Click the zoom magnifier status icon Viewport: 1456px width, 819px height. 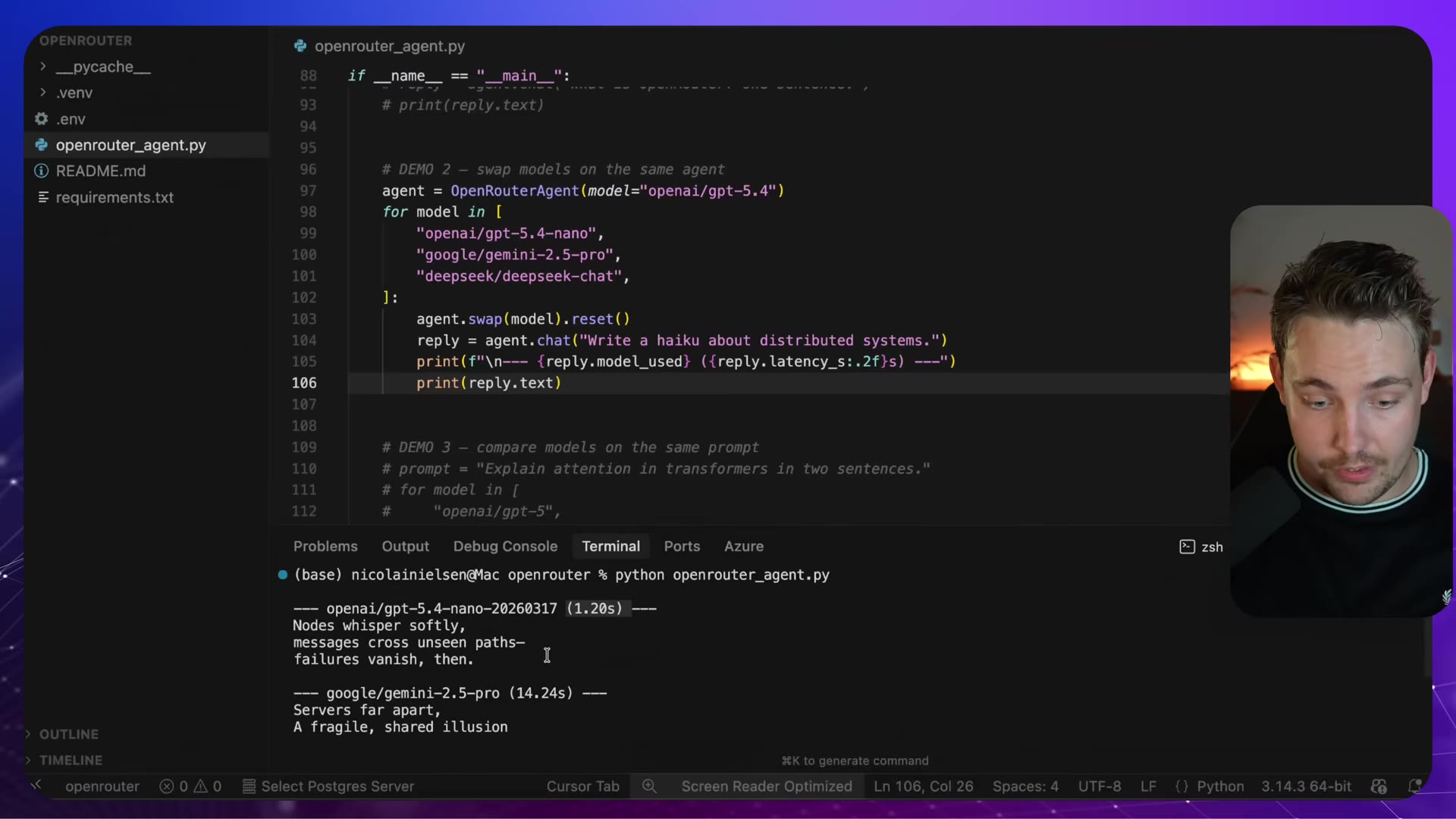[x=649, y=786]
